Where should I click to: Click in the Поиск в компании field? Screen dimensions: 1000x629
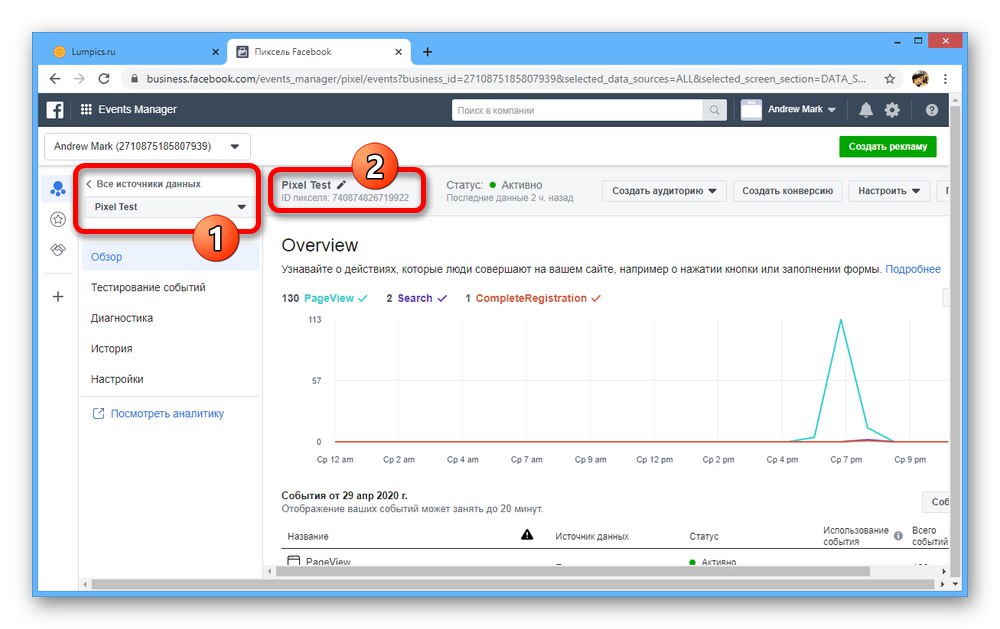[577, 110]
